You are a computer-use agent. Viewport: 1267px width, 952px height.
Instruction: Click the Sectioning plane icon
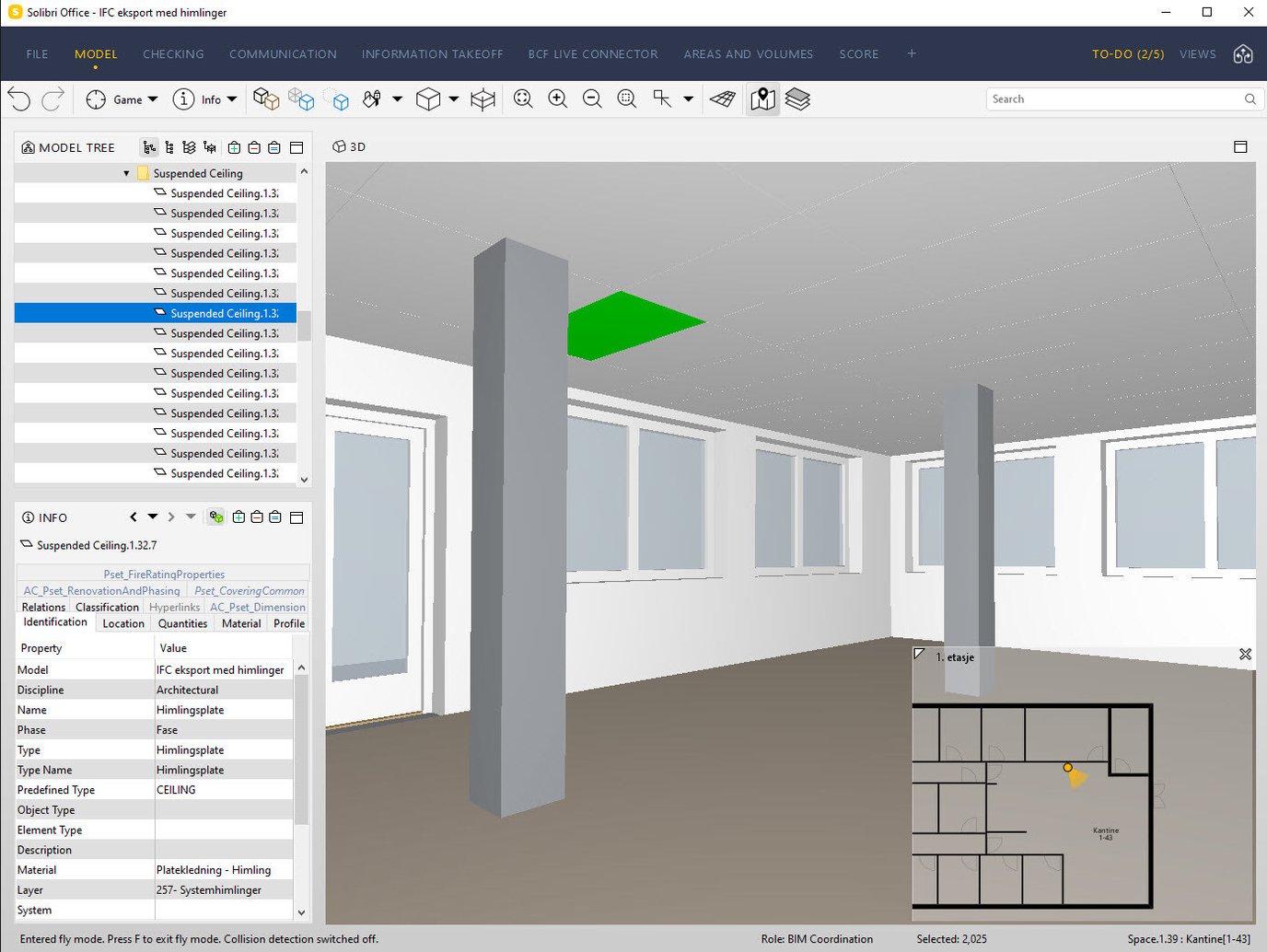click(483, 99)
